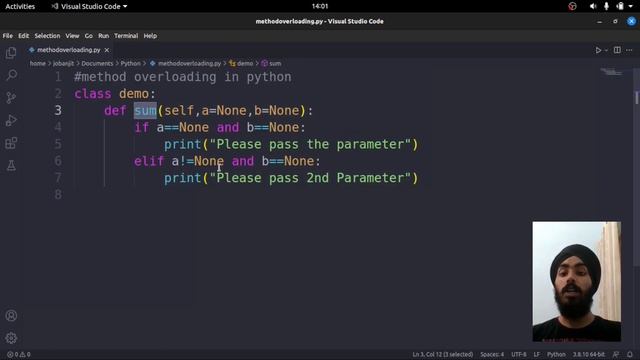Place cursor on line number 1

pos(58,77)
